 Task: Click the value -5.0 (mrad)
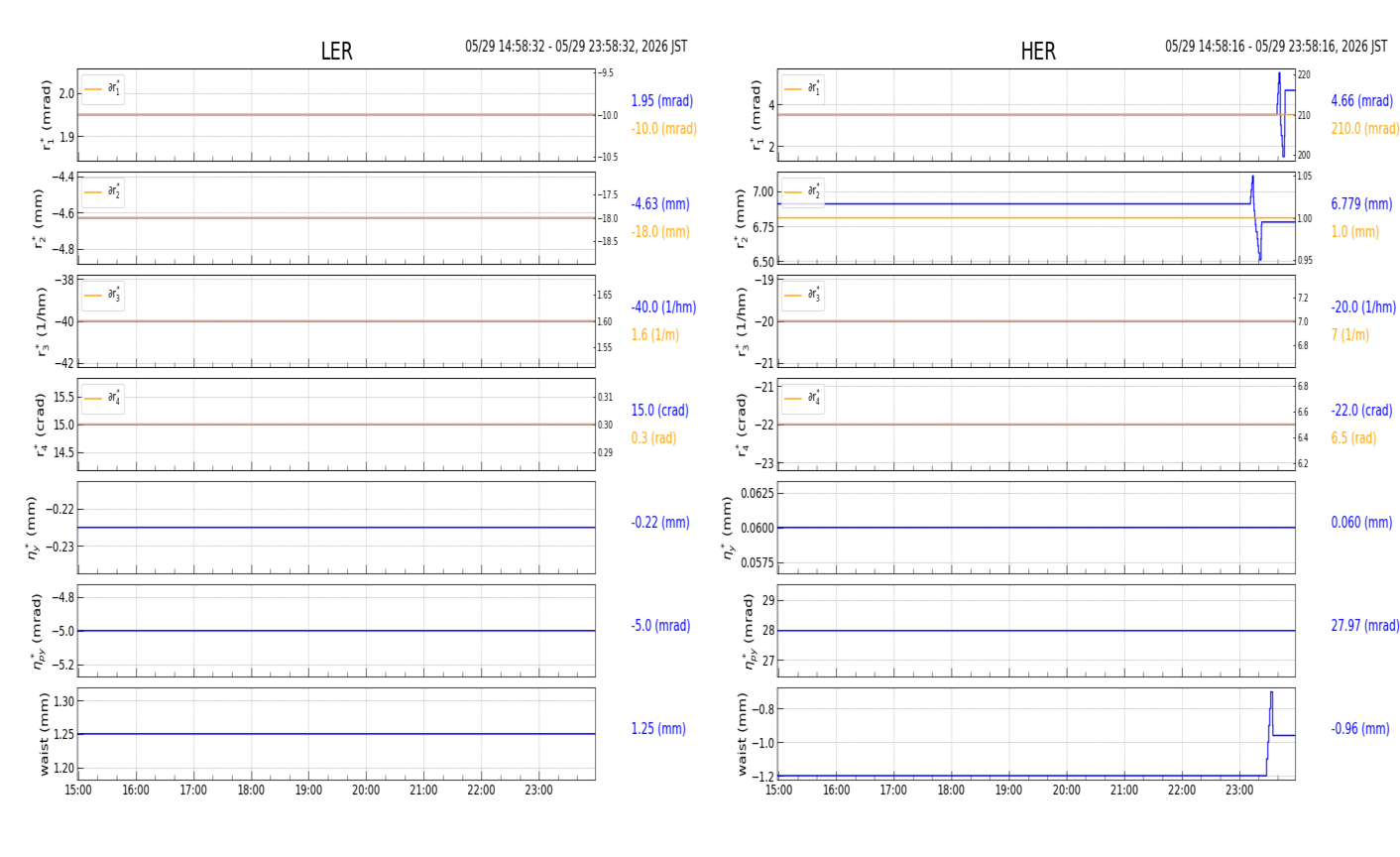[x=660, y=626]
